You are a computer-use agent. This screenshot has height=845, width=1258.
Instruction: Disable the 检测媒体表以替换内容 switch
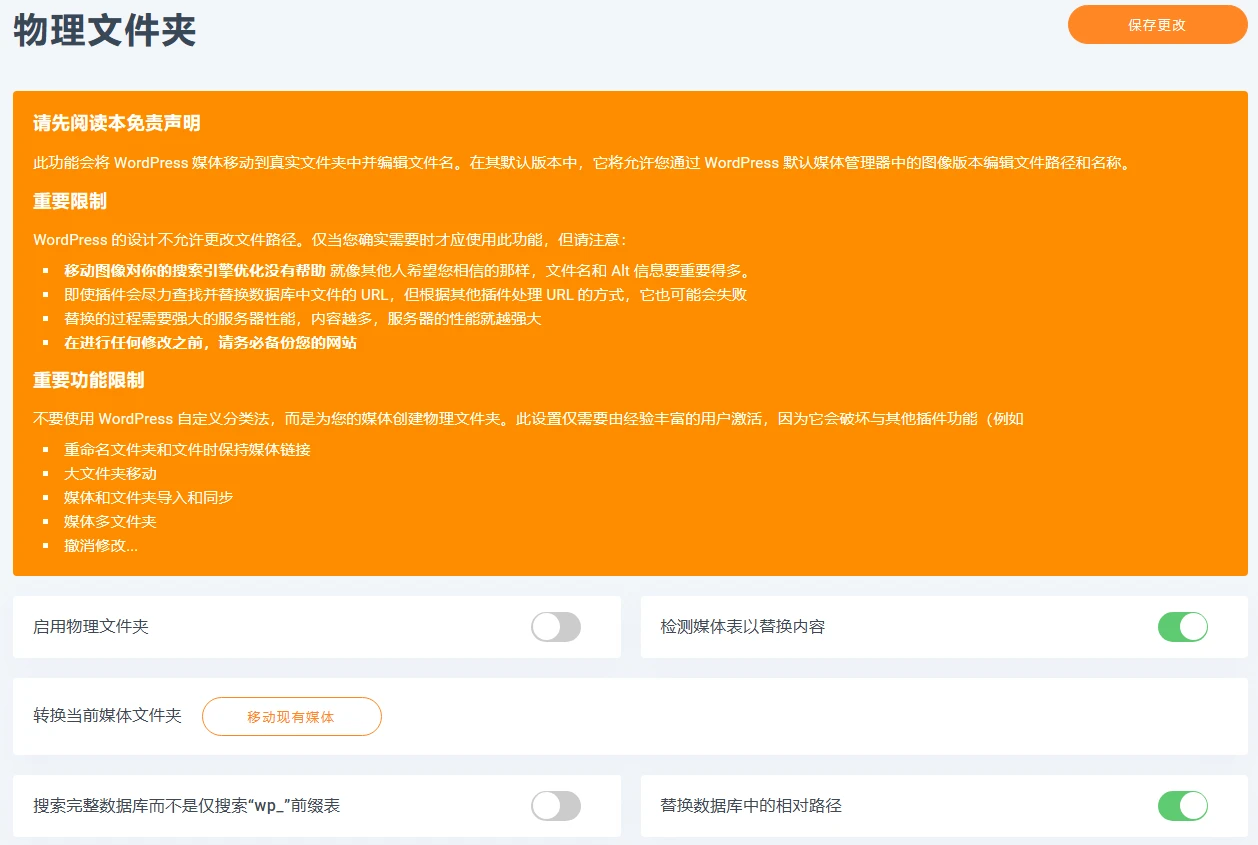tap(1183, 627)
